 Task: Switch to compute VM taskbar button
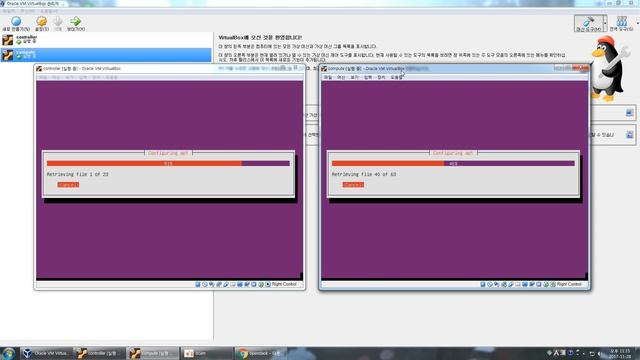click(153, 353)
